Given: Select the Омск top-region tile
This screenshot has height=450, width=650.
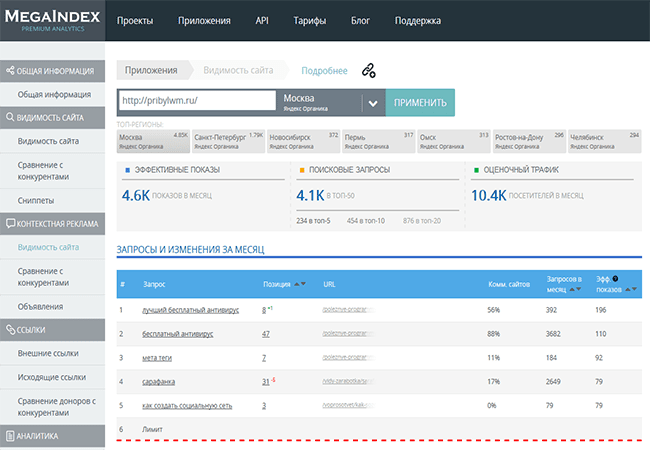Looking at the screenshot, I should 454,141.
